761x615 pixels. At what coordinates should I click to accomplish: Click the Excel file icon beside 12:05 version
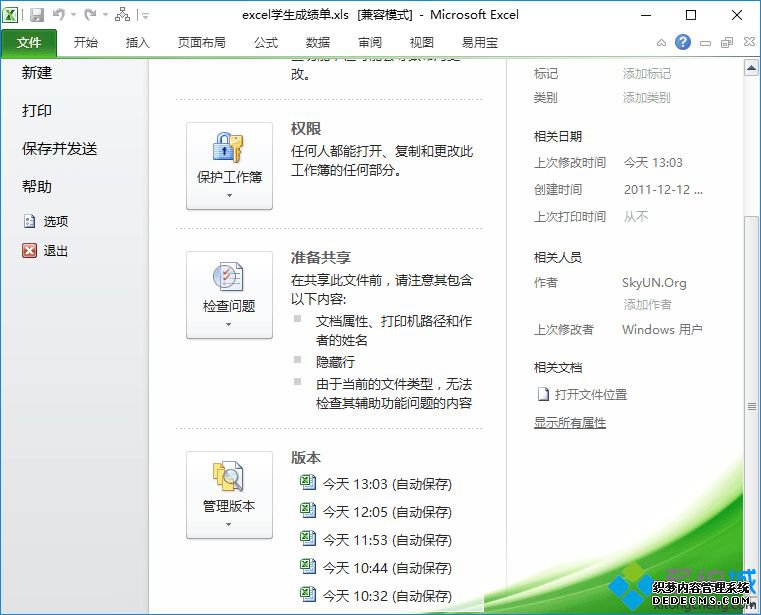(308, 510)
